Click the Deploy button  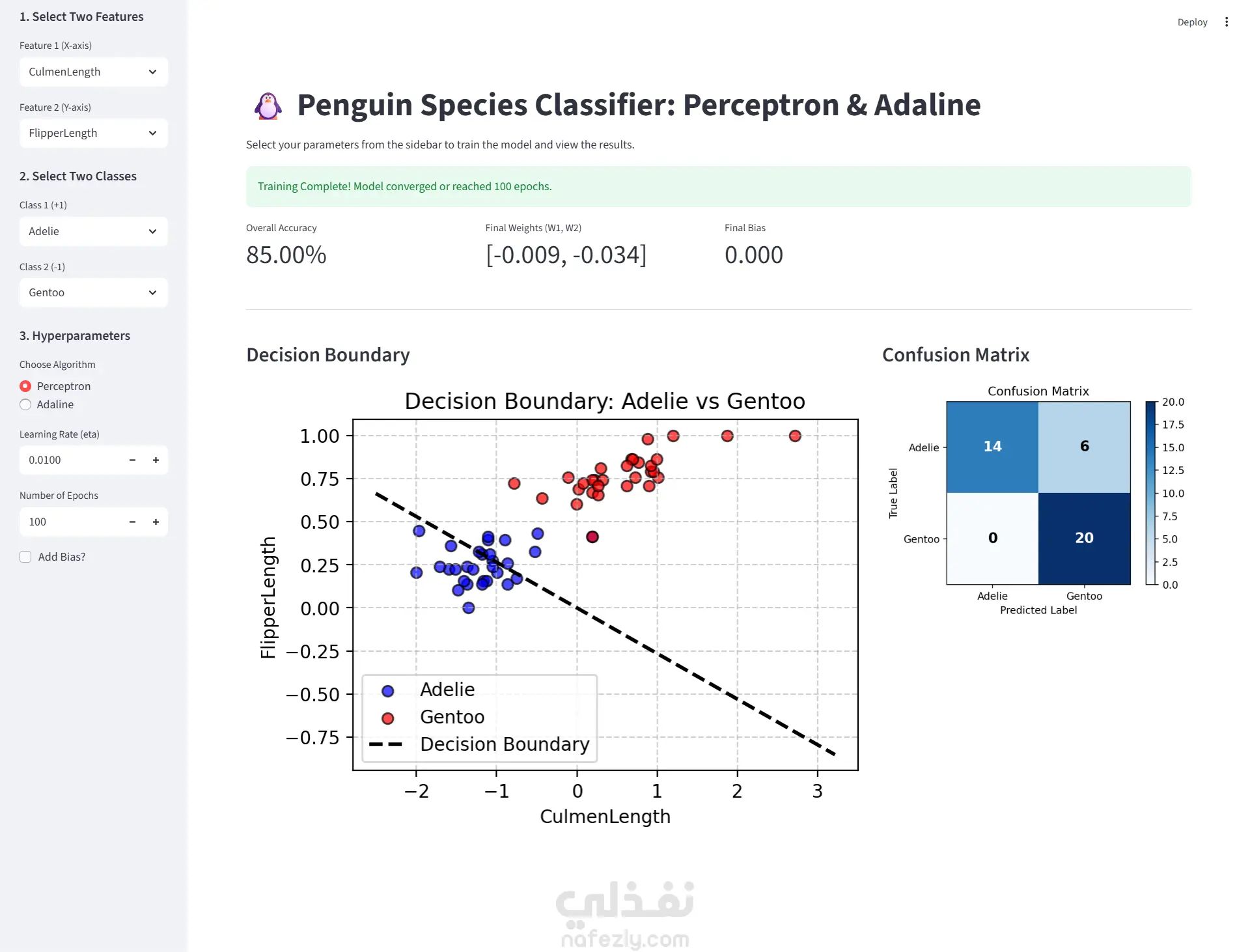(x=1192, y=22)
